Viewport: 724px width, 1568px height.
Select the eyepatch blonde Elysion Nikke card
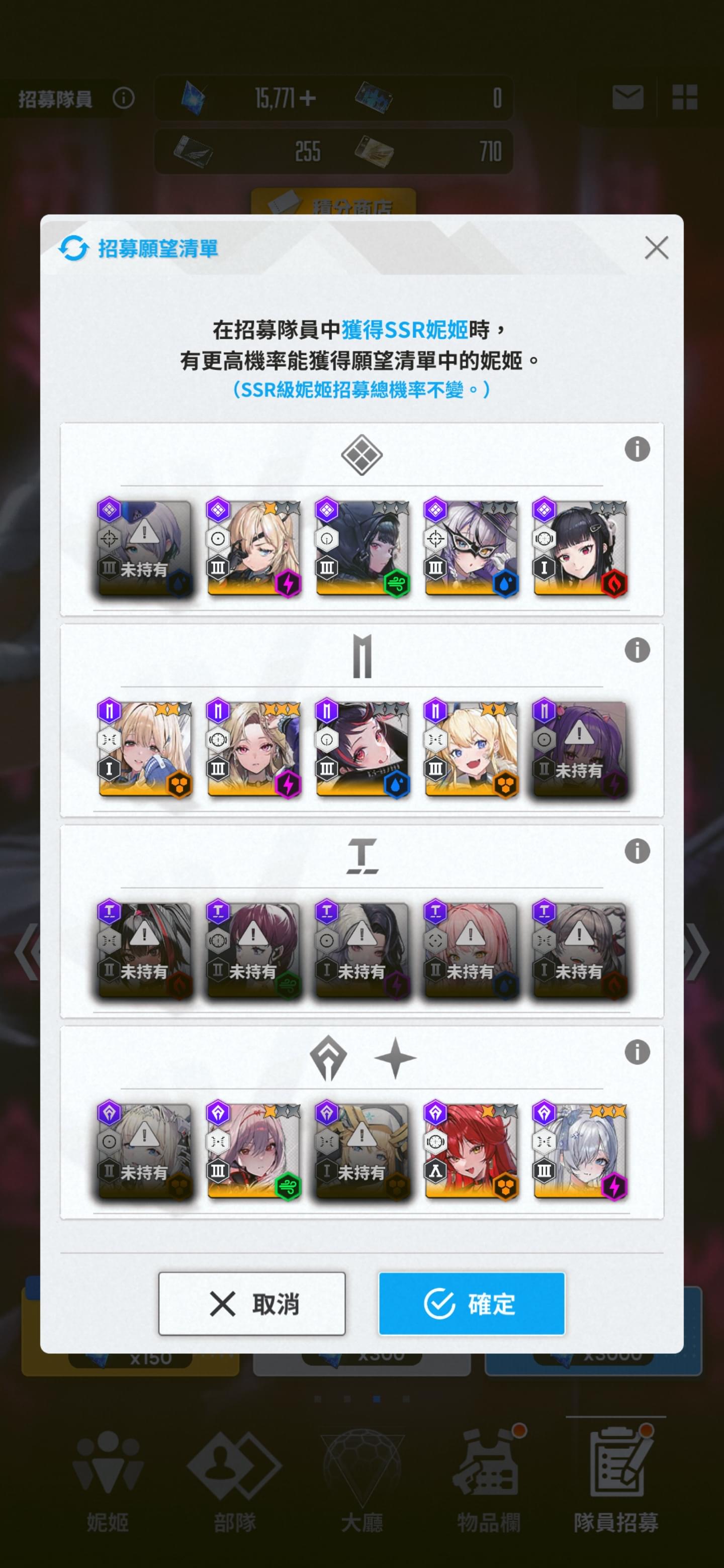coord(254,548)
